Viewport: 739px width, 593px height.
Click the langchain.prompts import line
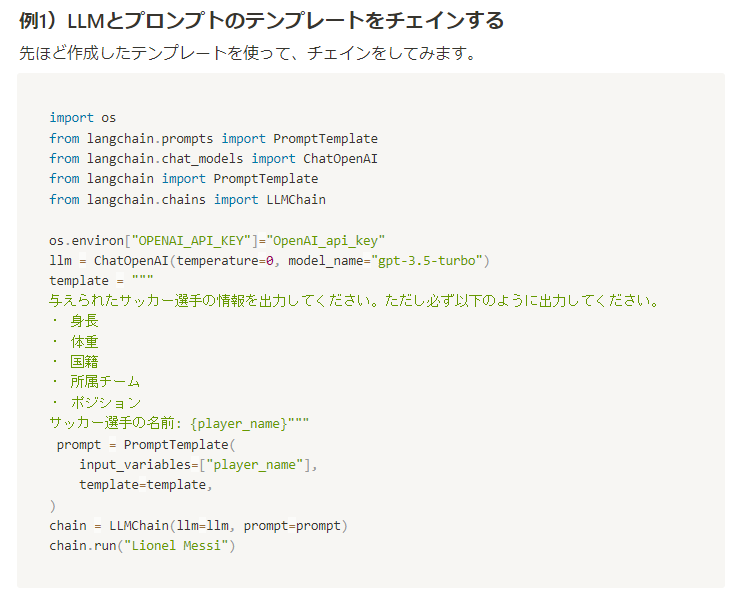213,138
